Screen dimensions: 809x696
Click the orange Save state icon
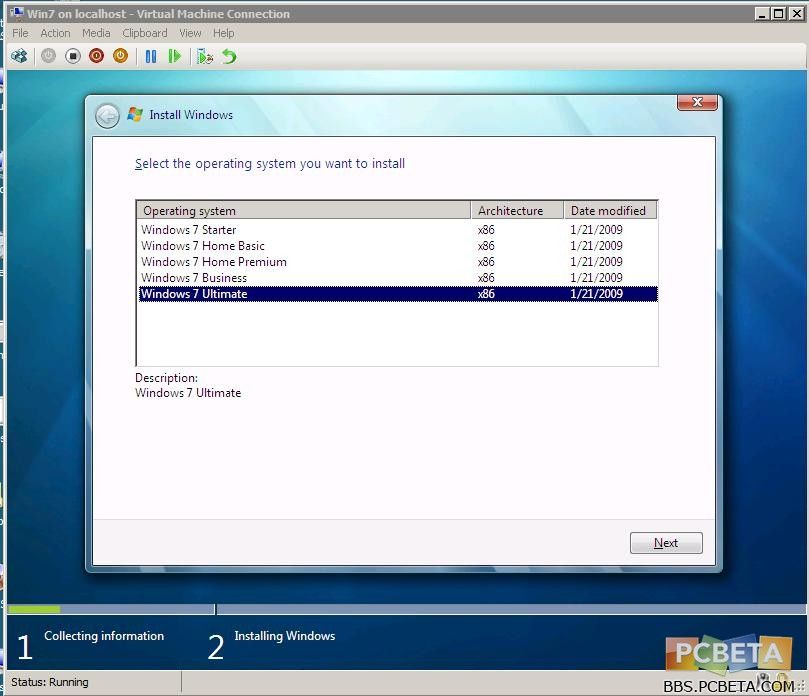pos(120,56)
